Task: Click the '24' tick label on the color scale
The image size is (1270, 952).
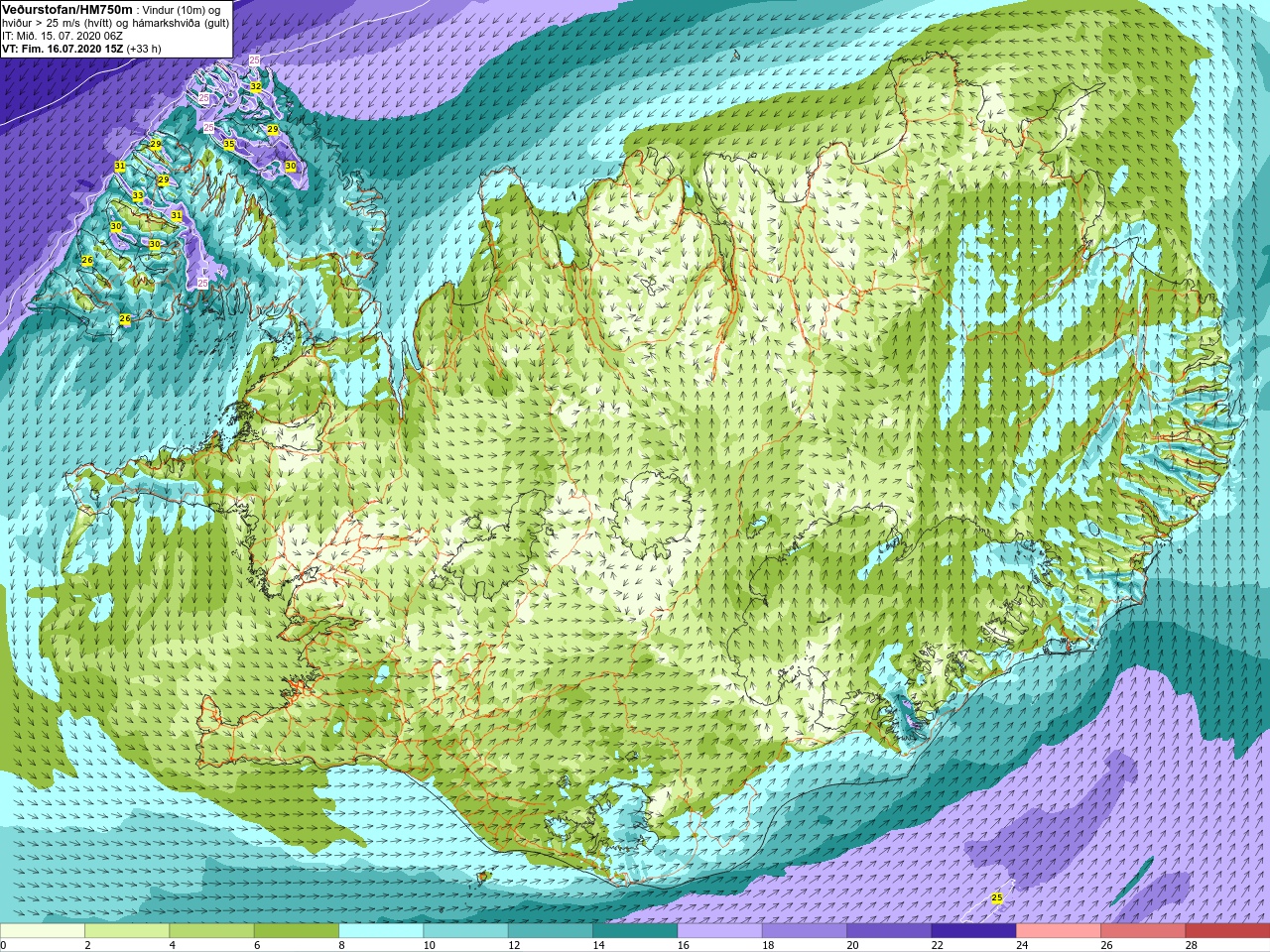Action: pyautogui.click(x=1024, y=945)
